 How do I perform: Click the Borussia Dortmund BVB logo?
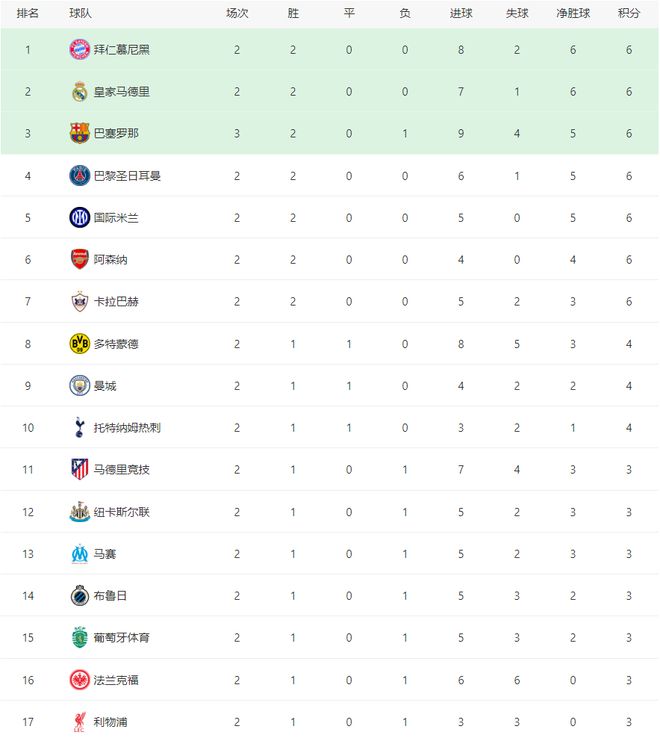(79, 343)
